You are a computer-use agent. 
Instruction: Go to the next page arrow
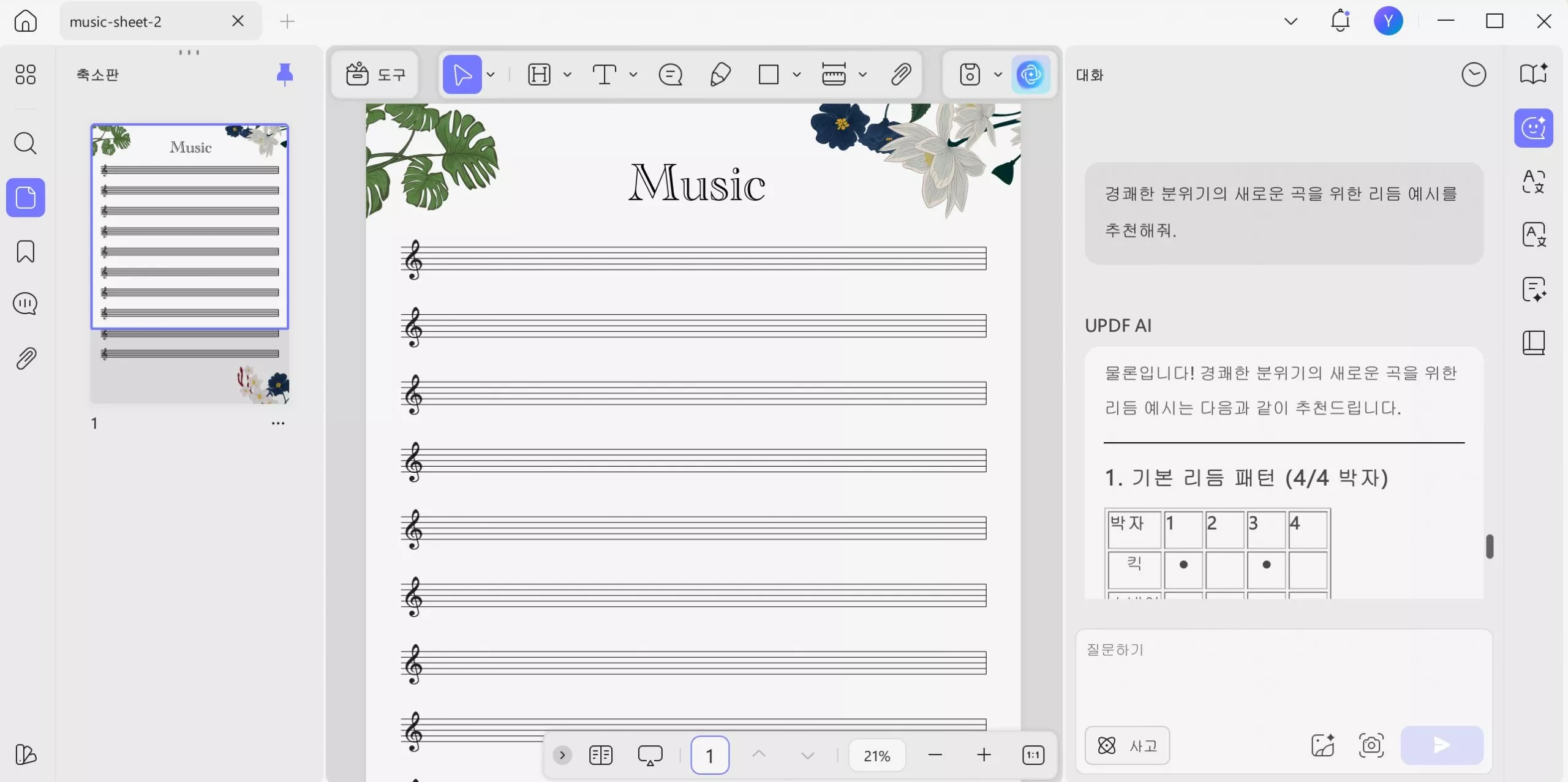tap(808, 755)
